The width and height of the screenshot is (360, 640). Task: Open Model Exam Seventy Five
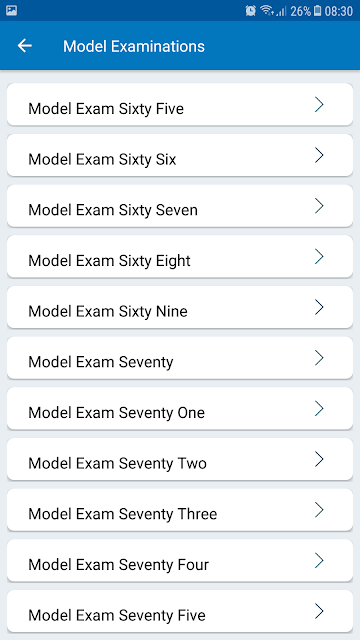180,611
